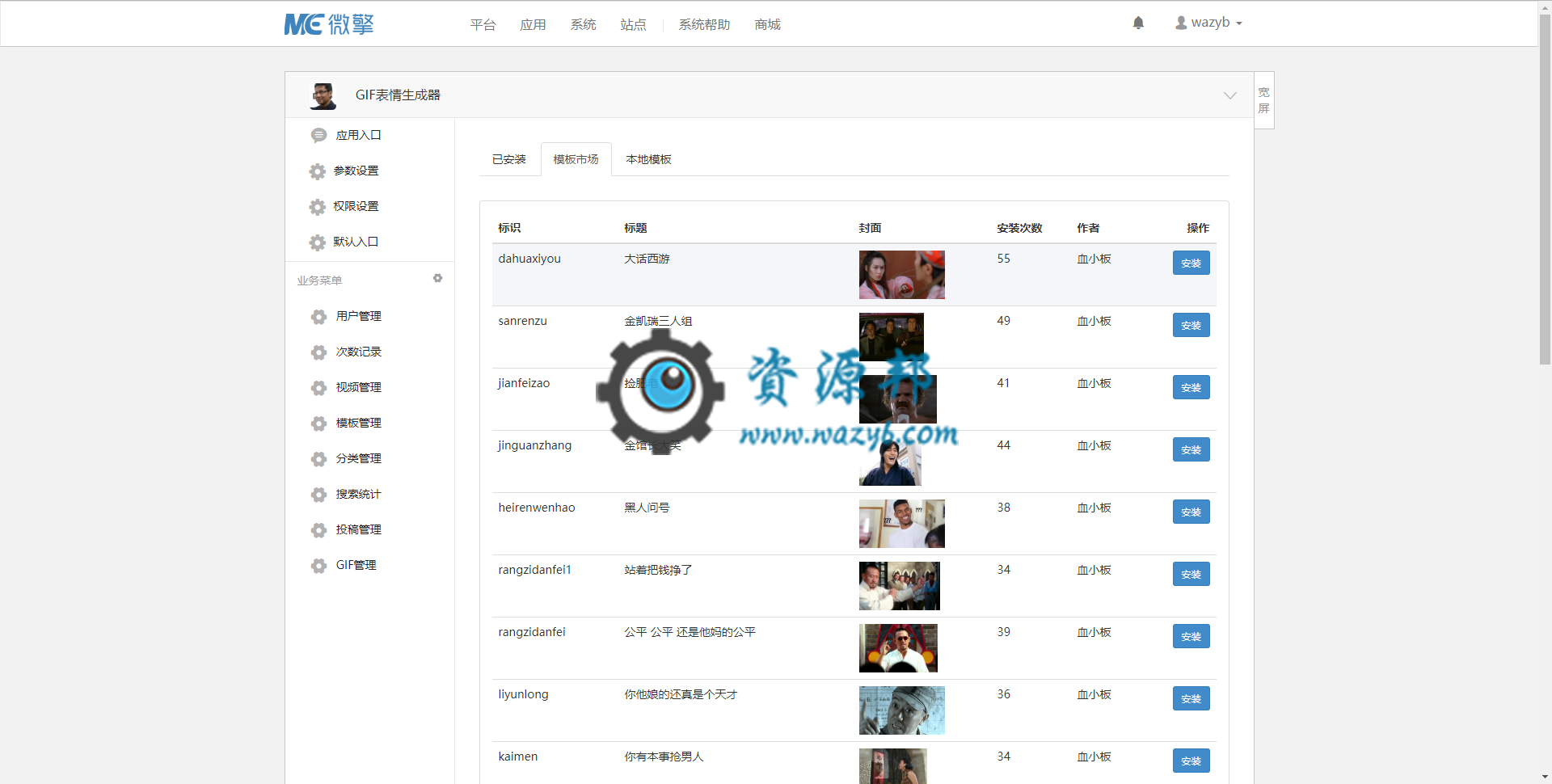Open the 模板管理 sidebar link

358,423
